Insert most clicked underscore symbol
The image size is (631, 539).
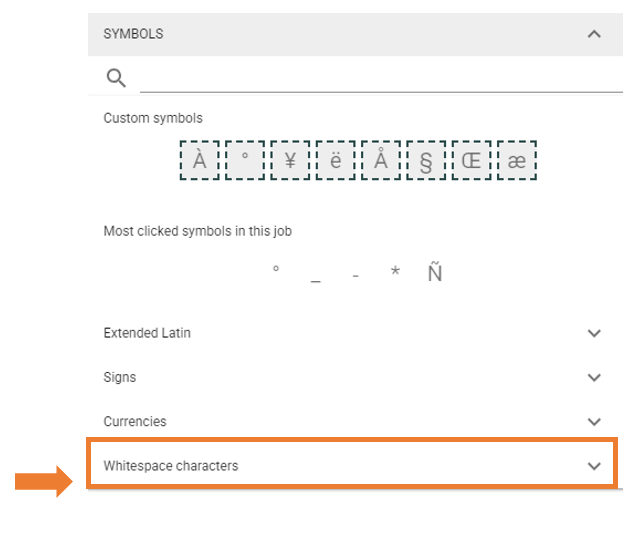click(x=316, y=274)
